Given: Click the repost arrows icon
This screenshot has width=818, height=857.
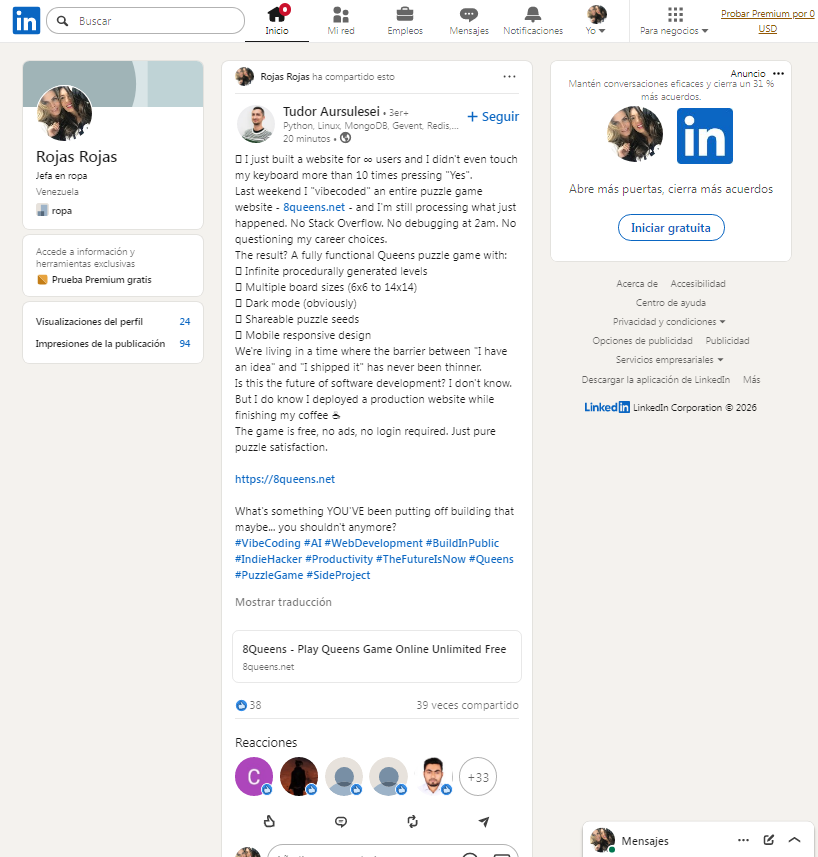Looking at the screenshot, I should pyautogui.click(x=413, y=821).
